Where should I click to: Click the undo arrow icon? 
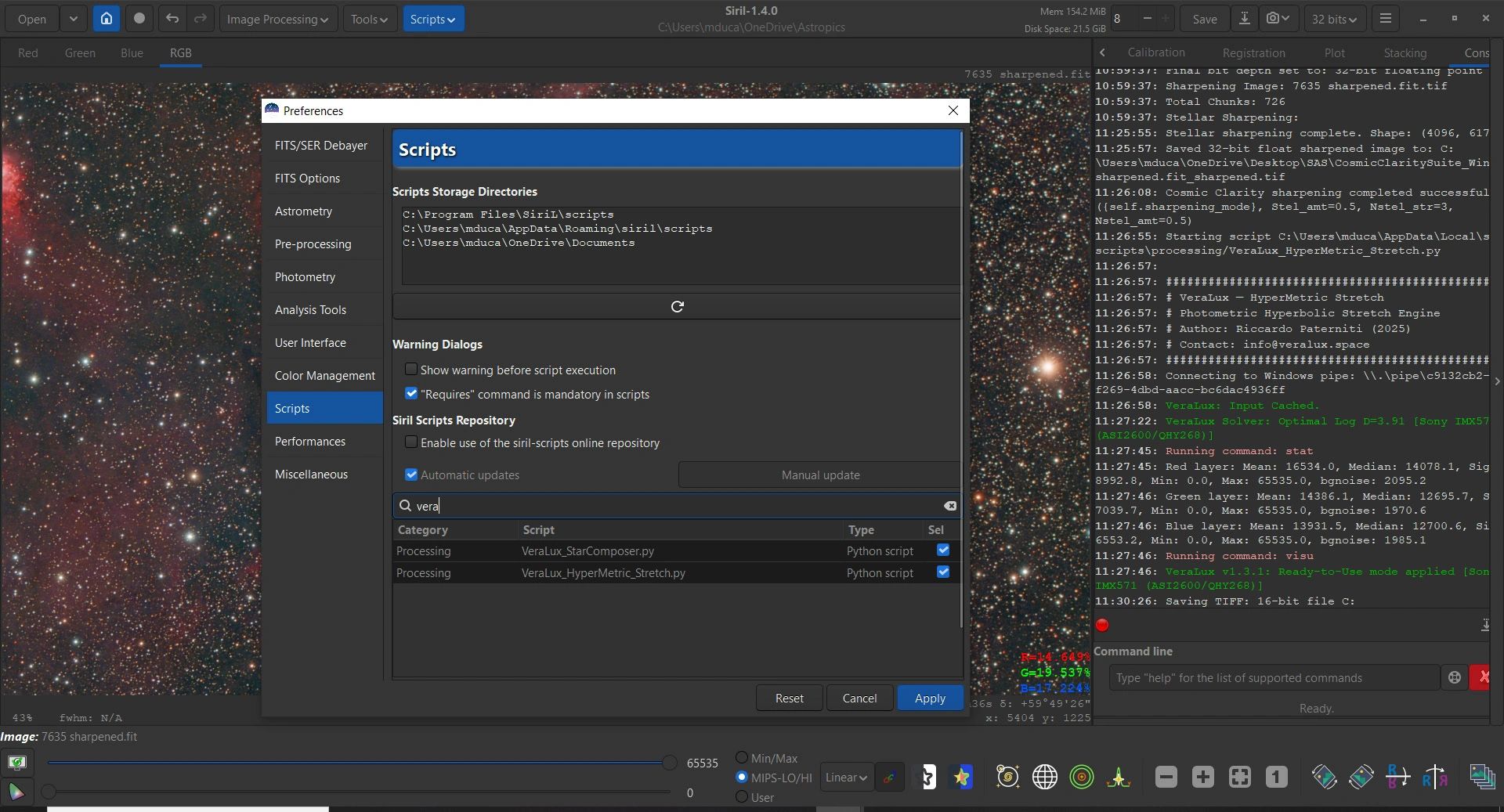(172, 19)
